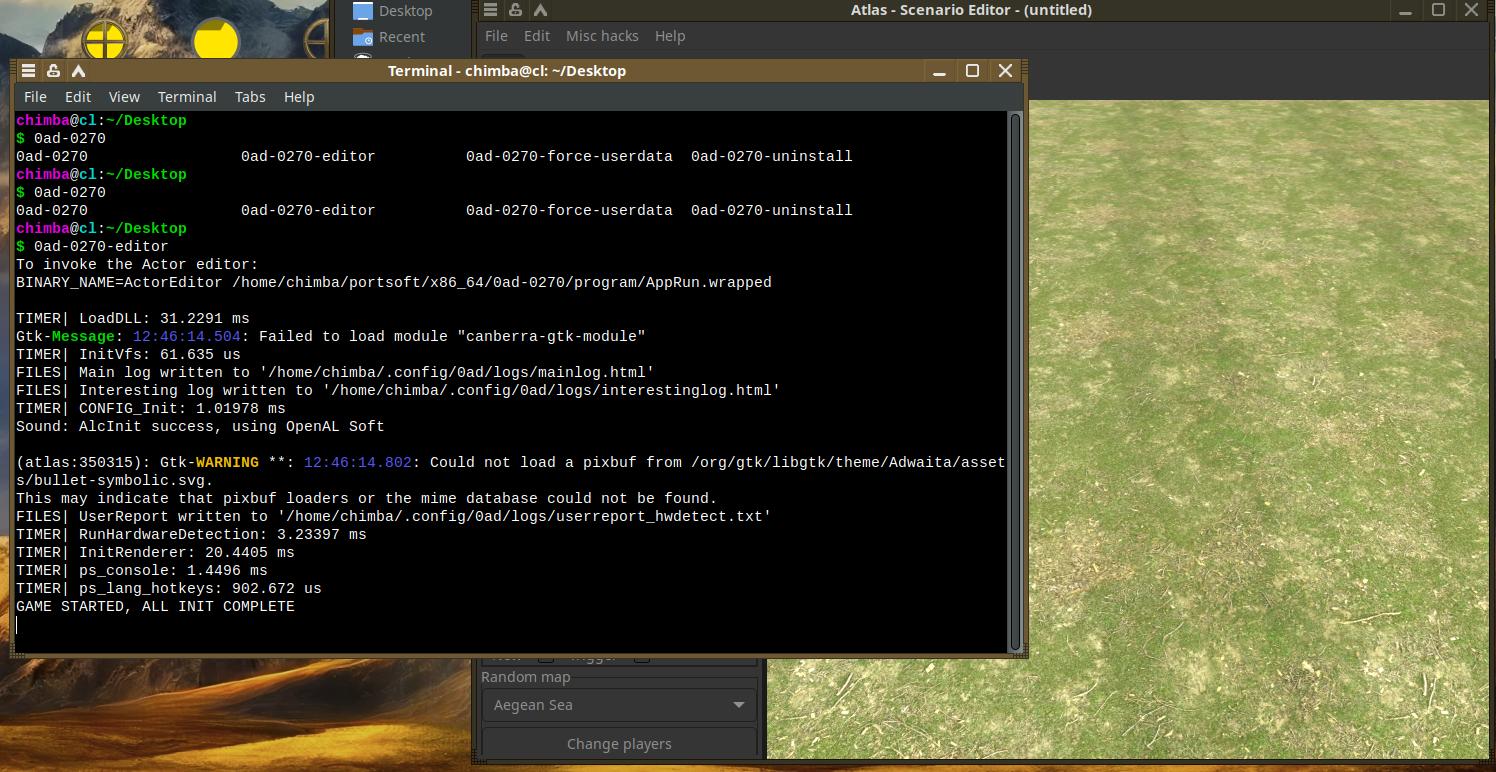Viewport: 1496px width, 772px height.
Task: Shade Atlas window using up-arrow icon
Action: 540,10
